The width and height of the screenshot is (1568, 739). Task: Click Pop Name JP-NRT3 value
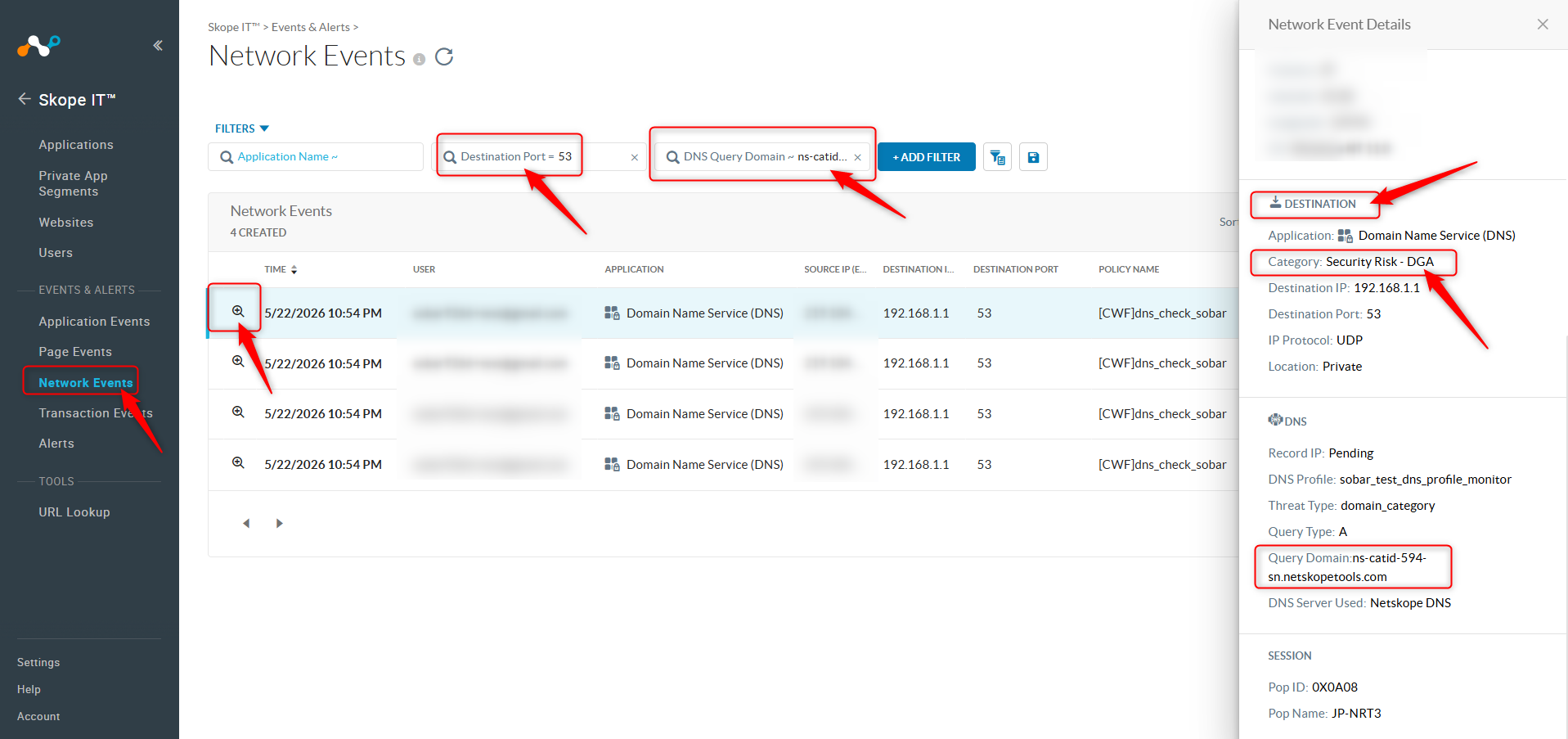[1356, 714]
